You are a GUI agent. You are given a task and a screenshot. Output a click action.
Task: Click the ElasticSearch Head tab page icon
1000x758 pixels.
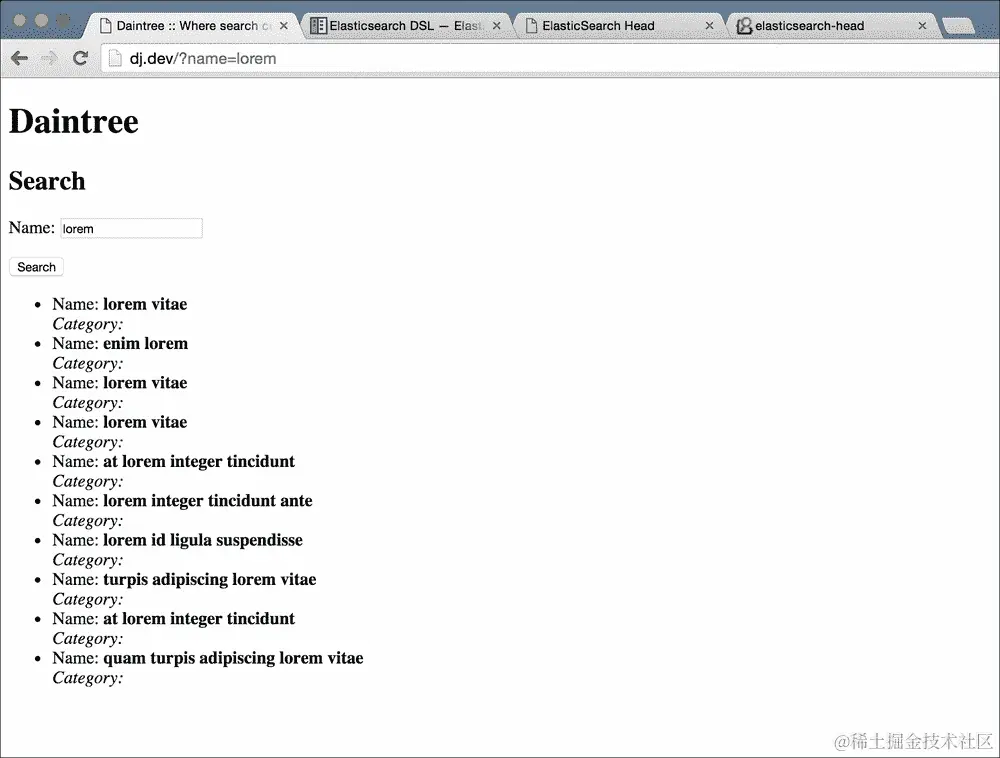coord(531,26)
